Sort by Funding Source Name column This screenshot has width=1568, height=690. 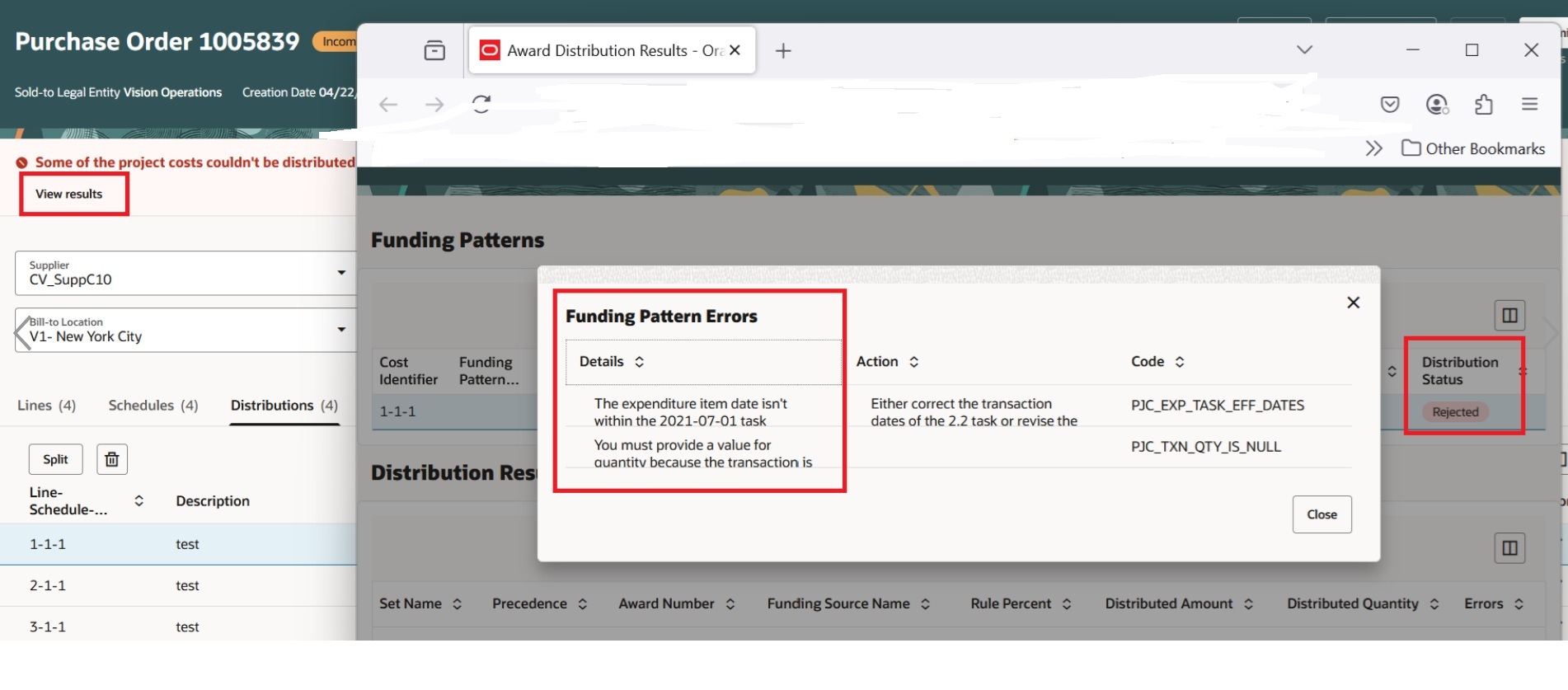click(x=925, y=604)
